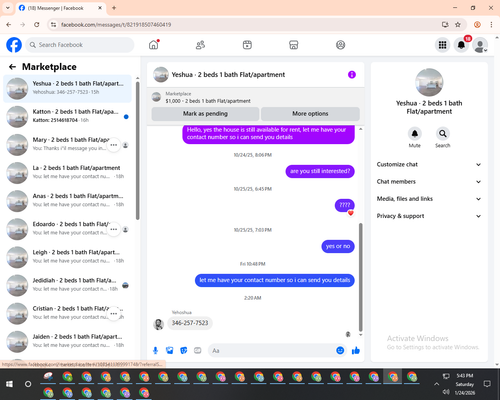Open options menu on Edoardo conversation
This screenshot has height=400, width=500.
114,229
